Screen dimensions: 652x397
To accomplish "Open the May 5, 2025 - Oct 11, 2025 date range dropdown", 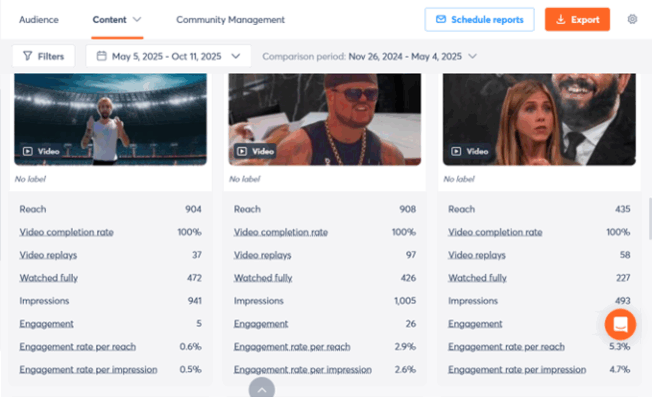I will (168, 56).
